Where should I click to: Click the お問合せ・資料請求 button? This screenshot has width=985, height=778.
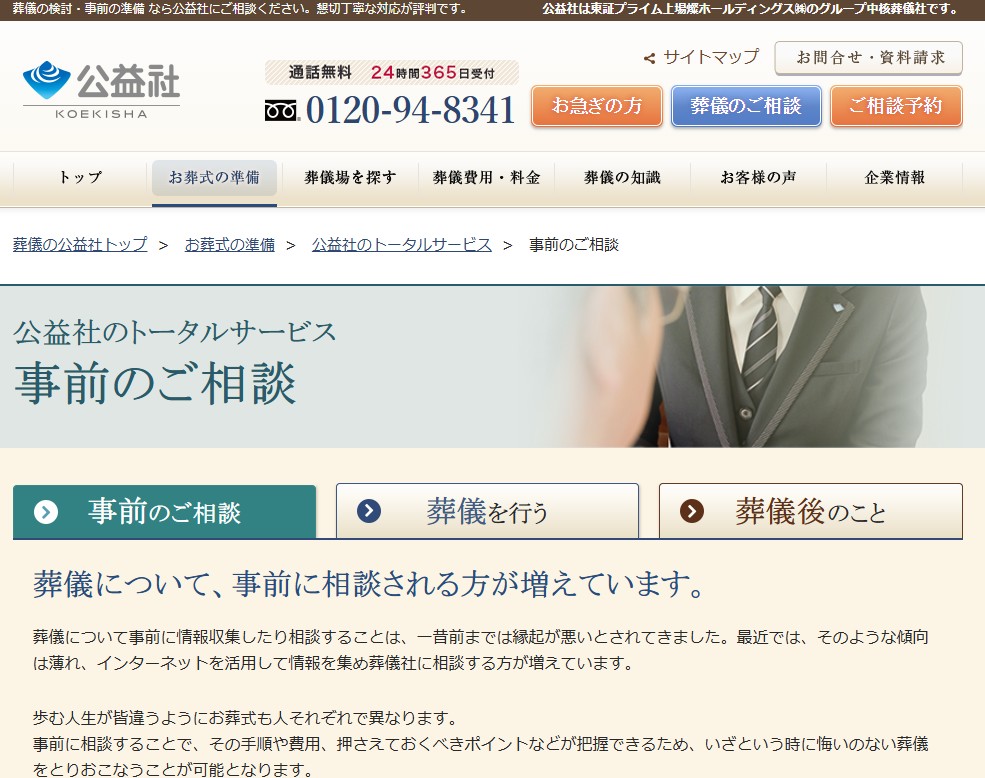(868, 59)
